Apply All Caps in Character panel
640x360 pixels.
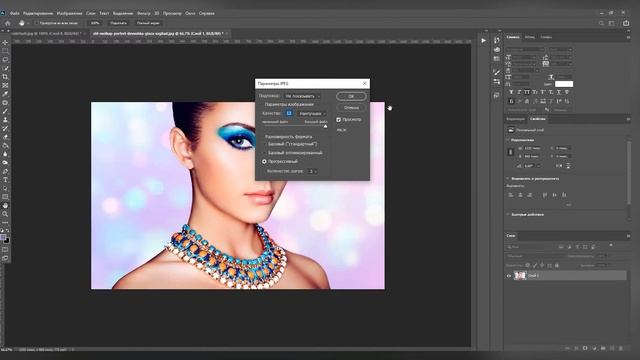tap(527, 92)
